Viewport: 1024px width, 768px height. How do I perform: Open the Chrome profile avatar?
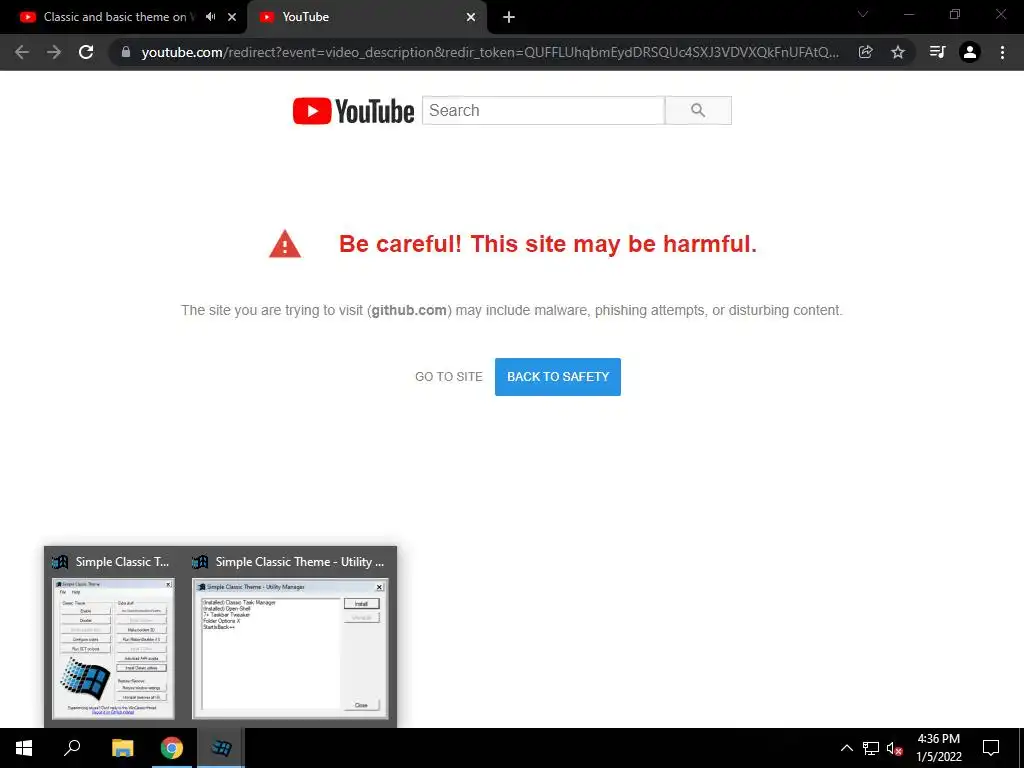click(970, 52)
